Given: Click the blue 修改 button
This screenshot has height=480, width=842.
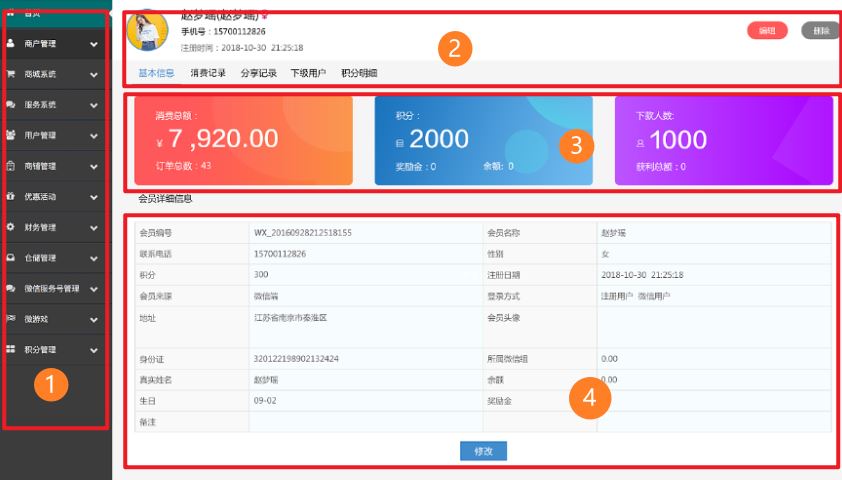Looking at the screenshot, I should (x=483, y=451).
